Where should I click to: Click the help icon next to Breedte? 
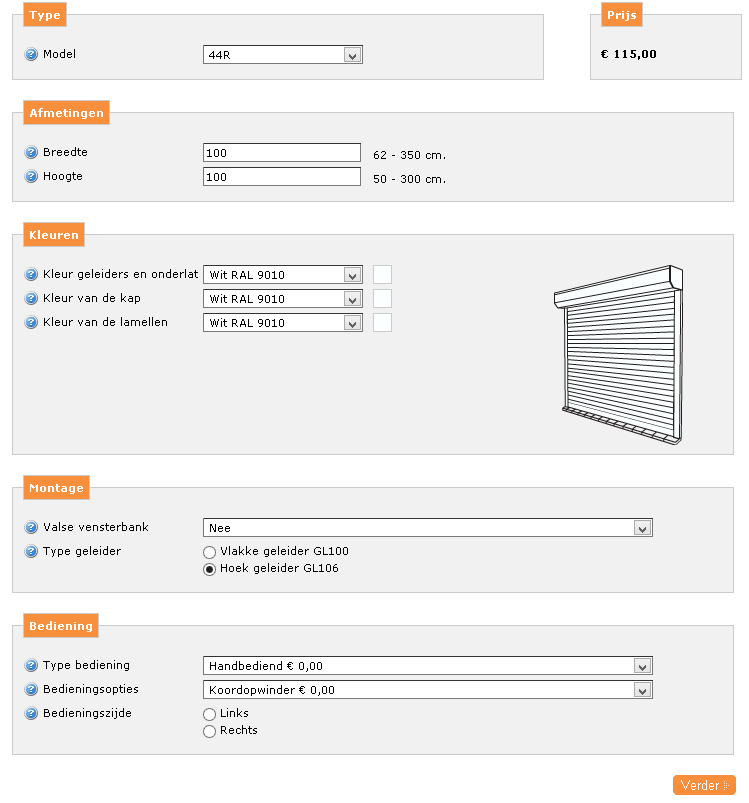31,153
